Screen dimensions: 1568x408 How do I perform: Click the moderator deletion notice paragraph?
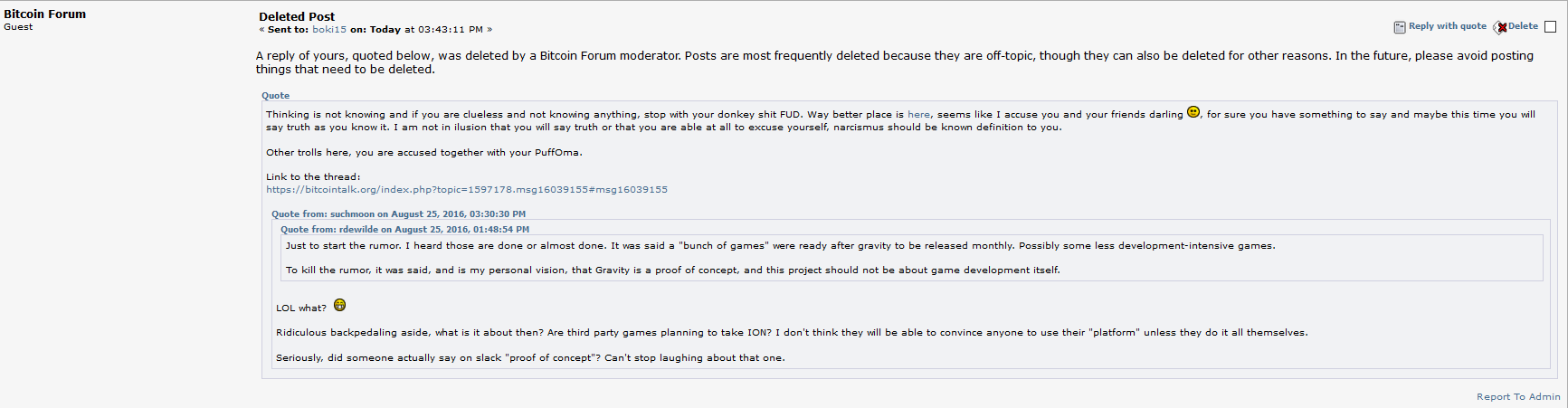[895, 62]
